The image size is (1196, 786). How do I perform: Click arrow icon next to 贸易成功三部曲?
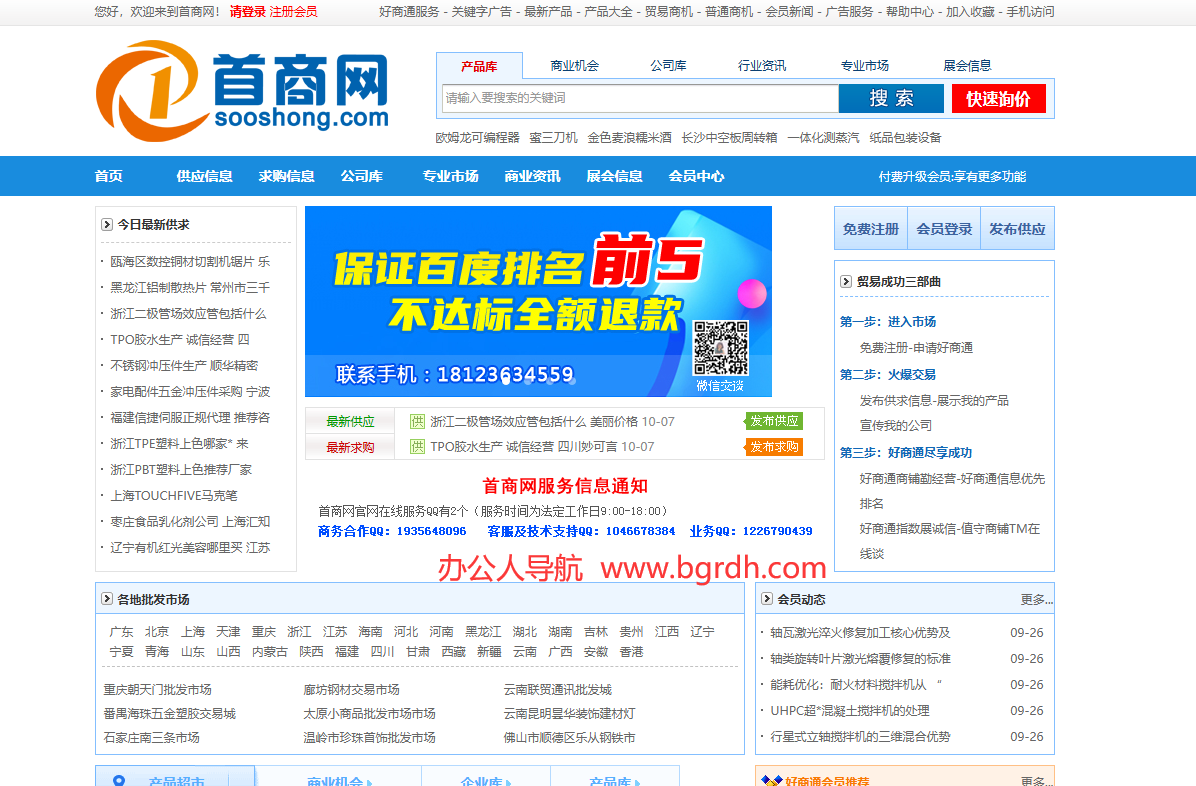pyautogui.click(x=846, y=282)
